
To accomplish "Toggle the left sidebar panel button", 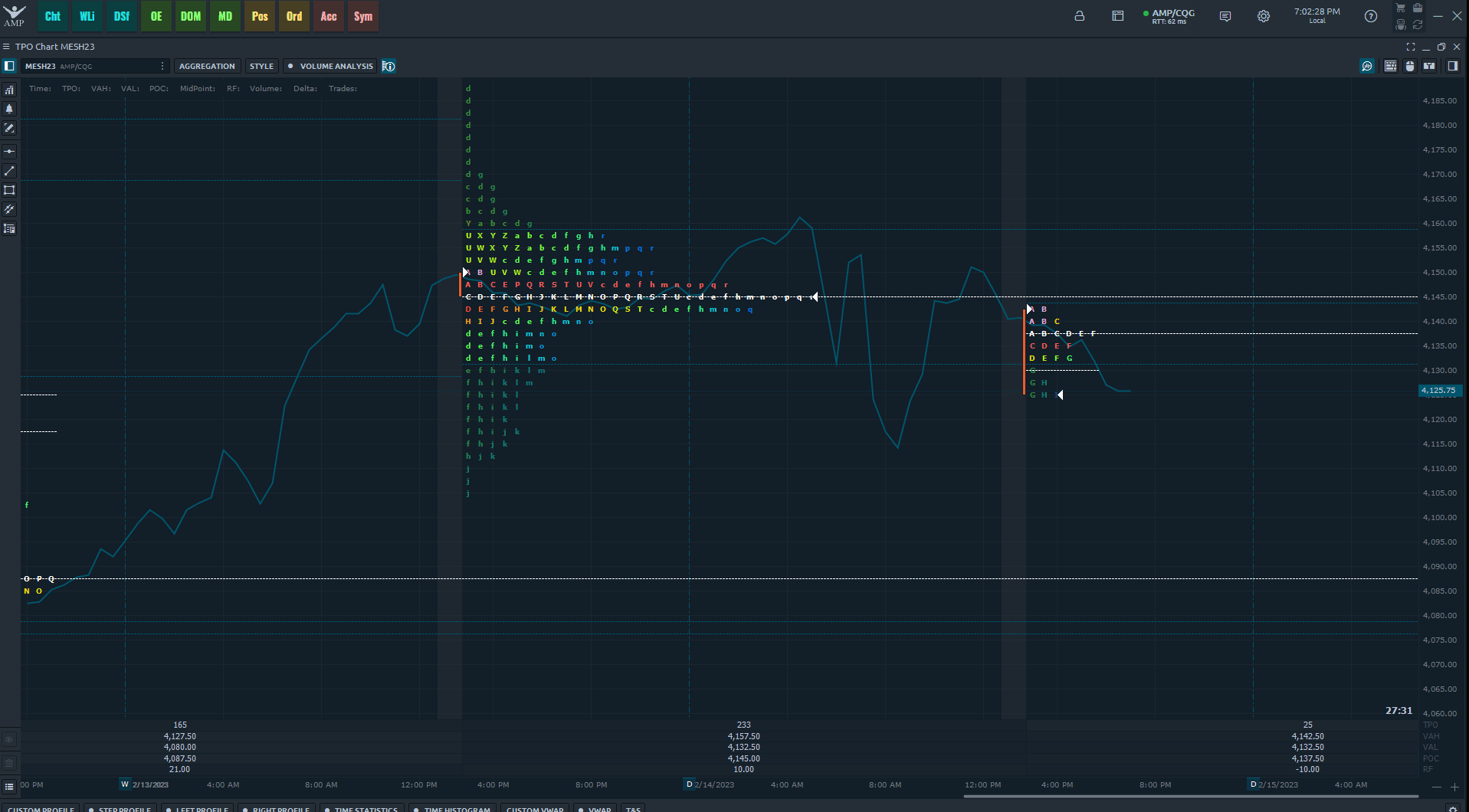I will point(9,66).
